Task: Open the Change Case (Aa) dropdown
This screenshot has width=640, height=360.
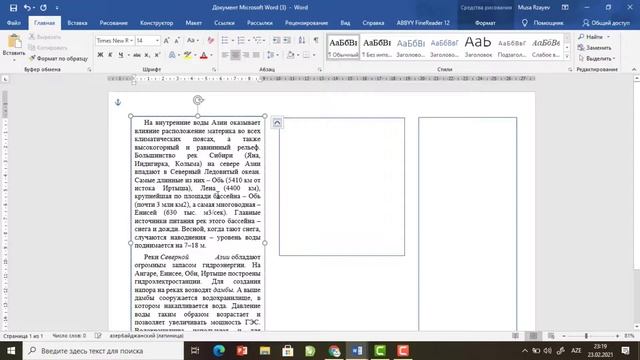Action: tap(193, 40)
